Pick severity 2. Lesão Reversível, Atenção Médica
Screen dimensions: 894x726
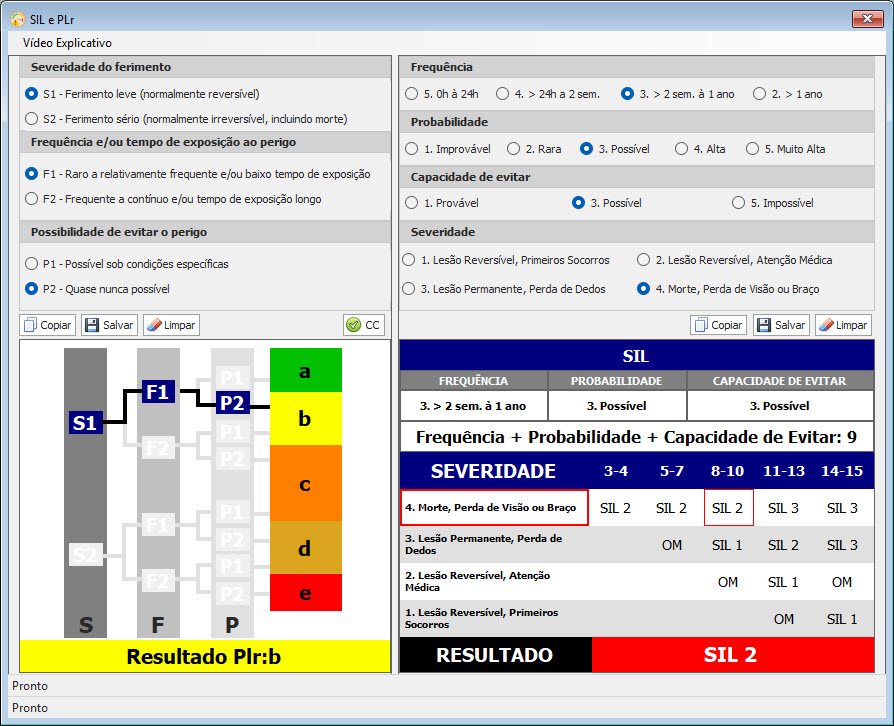click(x=734, y=260)
